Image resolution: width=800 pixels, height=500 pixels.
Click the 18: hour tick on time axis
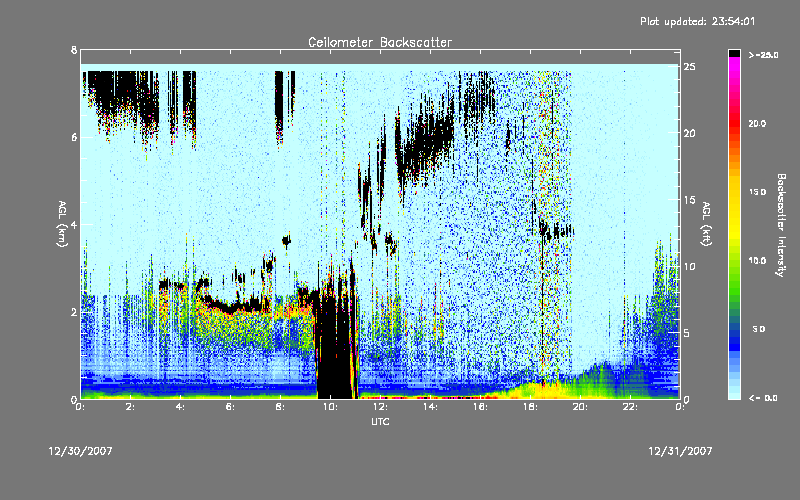coord(530,407)
